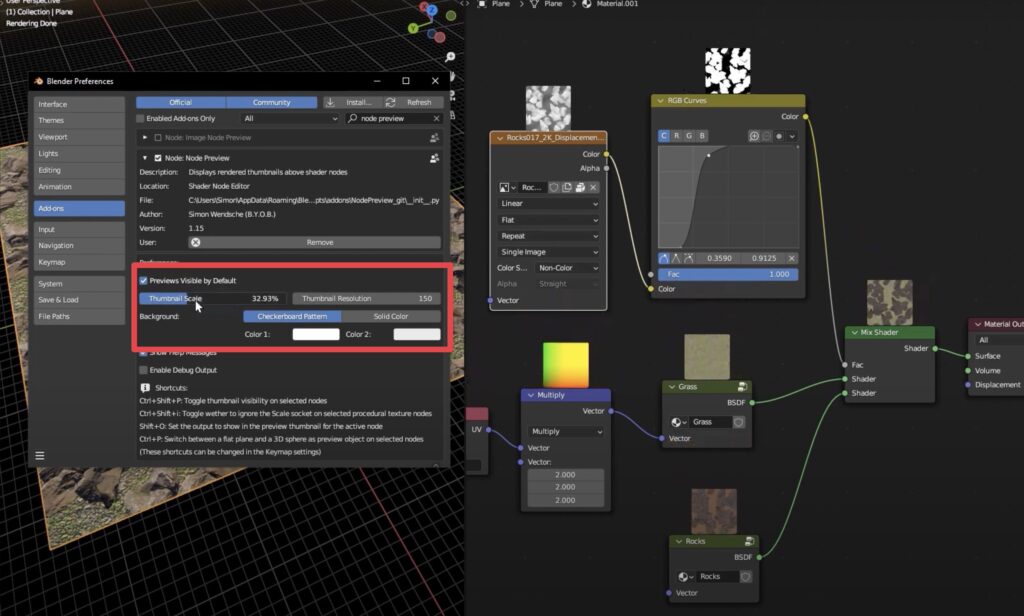Open the Interface preferences tab
The image size is (1024, 616).
pyautogui.click(x=79, y=105)
